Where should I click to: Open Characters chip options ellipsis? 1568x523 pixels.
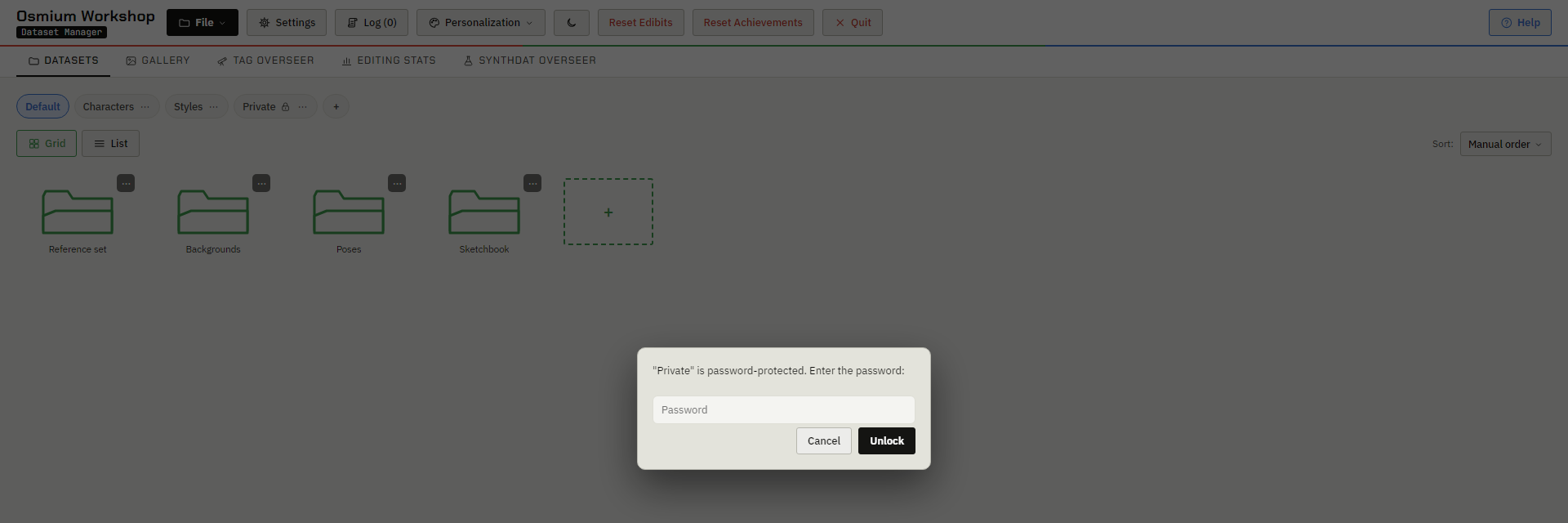coord(145,106)
